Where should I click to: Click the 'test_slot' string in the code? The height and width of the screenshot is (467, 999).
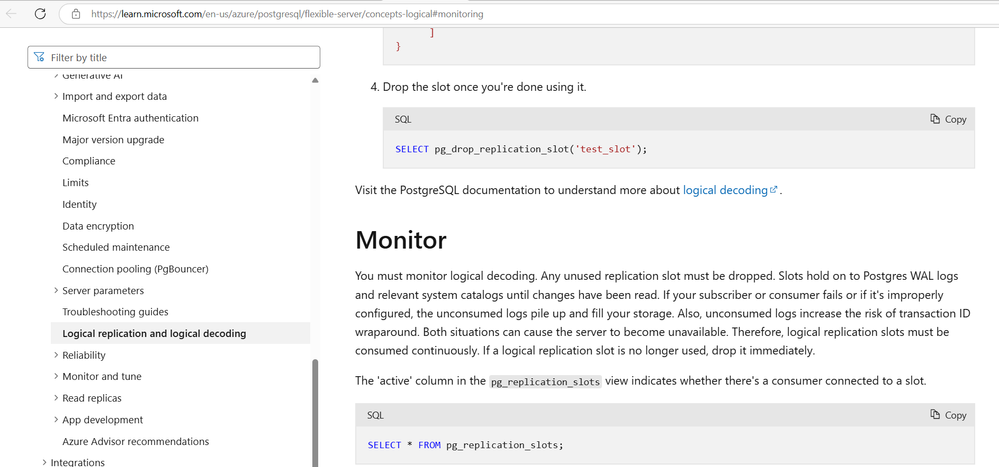click(606, 149)
